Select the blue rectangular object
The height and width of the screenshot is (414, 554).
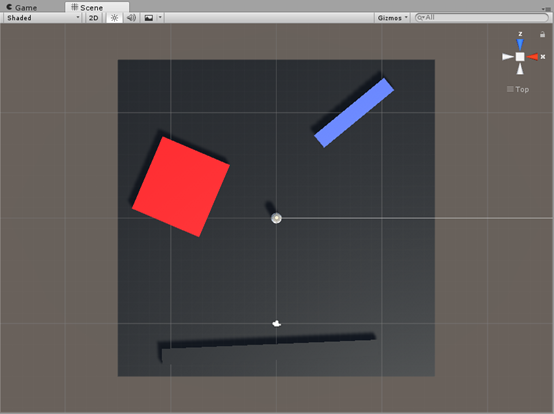tap(354, 113)
